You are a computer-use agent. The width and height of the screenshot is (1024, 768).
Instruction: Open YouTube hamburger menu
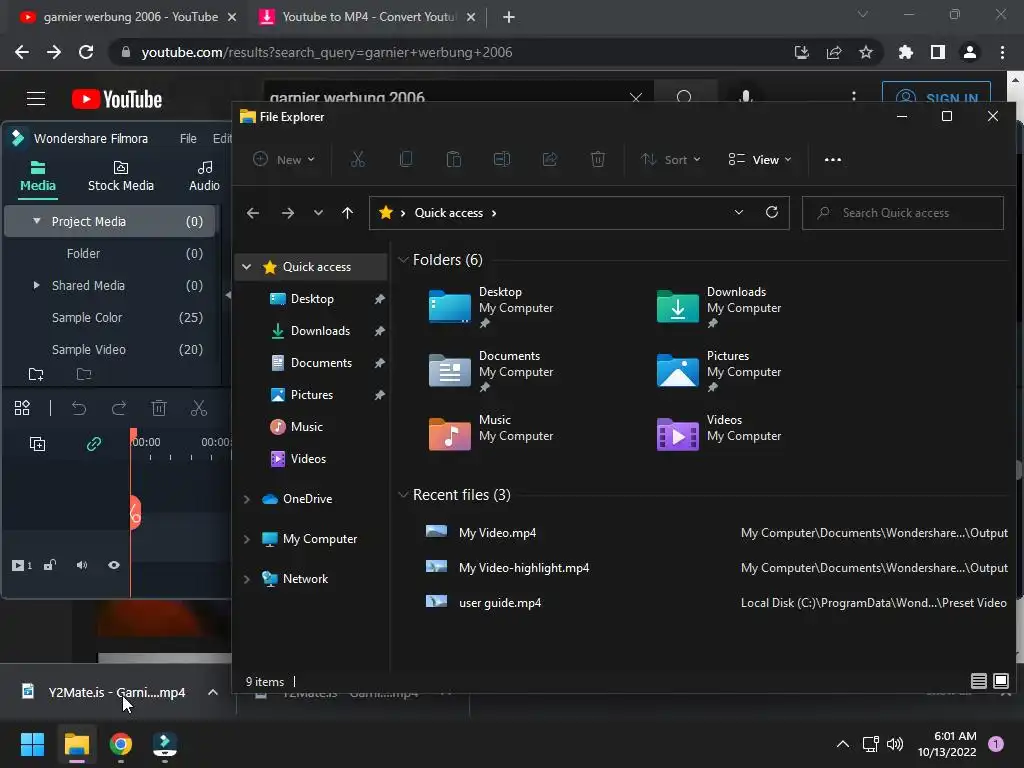coord(36,99)
